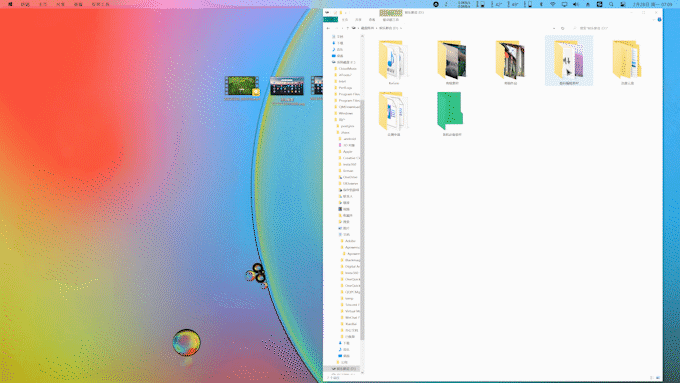This screenshot has width=680, height=383.
Task: Open the music-note folder in file pane
Action: click(x=393, y=60)
